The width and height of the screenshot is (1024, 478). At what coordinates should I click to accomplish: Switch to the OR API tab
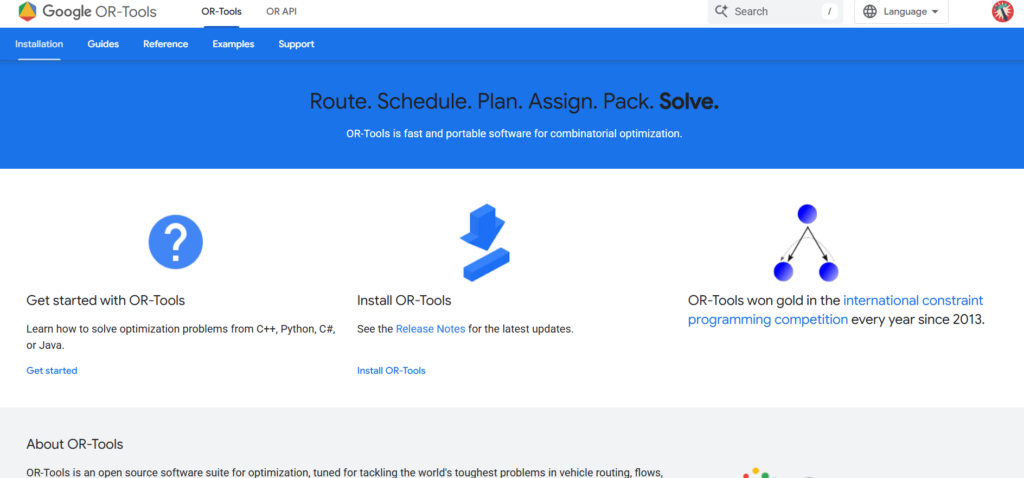click(x=281, y=11)
